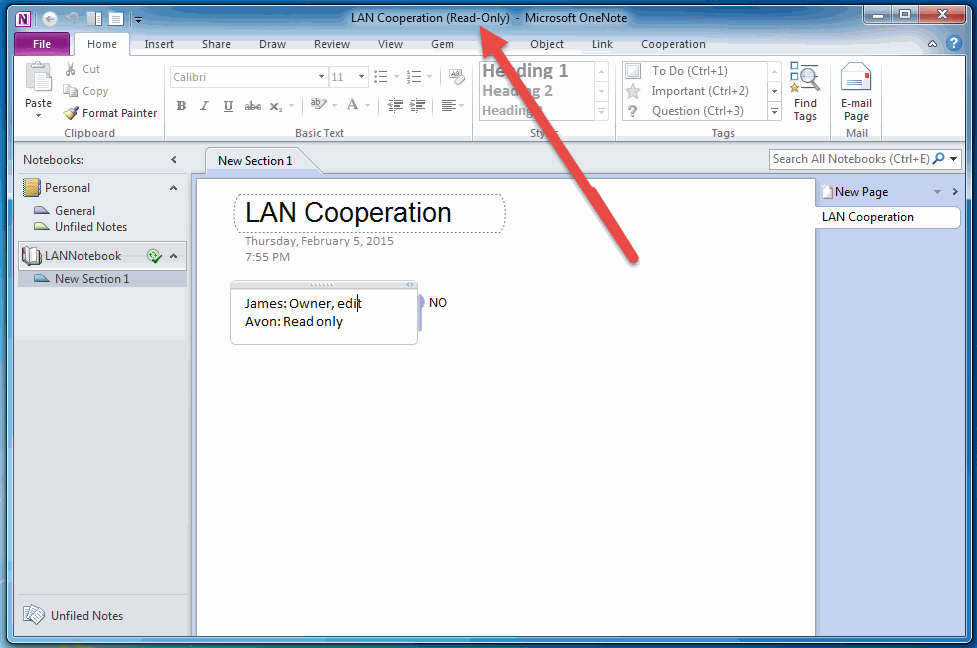Open the Gem ribbon tab
Image resolution: width=977 pixels, height=648 pixels.
442,44
